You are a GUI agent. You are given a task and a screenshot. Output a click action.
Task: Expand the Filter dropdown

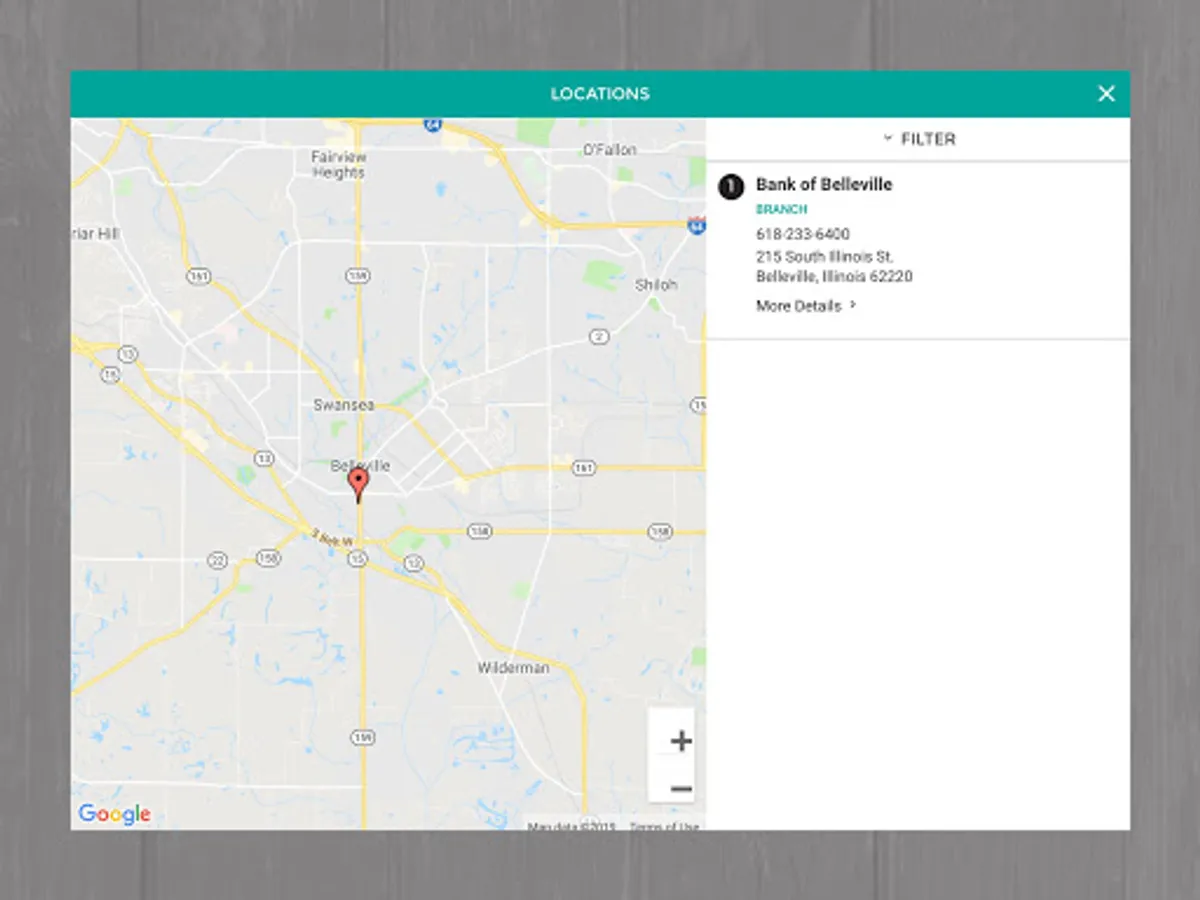(918, 139)
